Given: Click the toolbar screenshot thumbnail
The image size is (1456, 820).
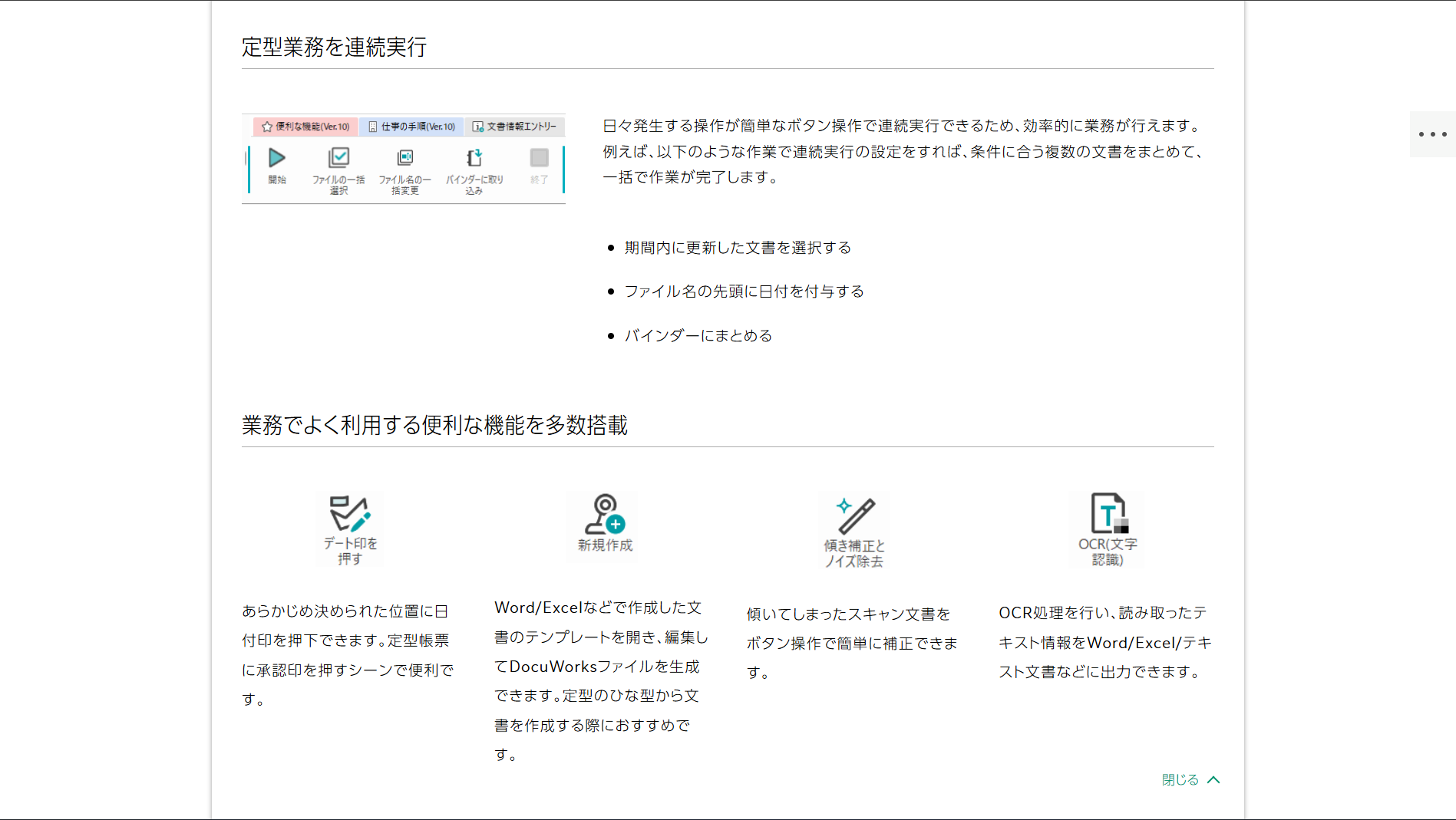Looking at the screenshot, I should click(x=404, y=159).
